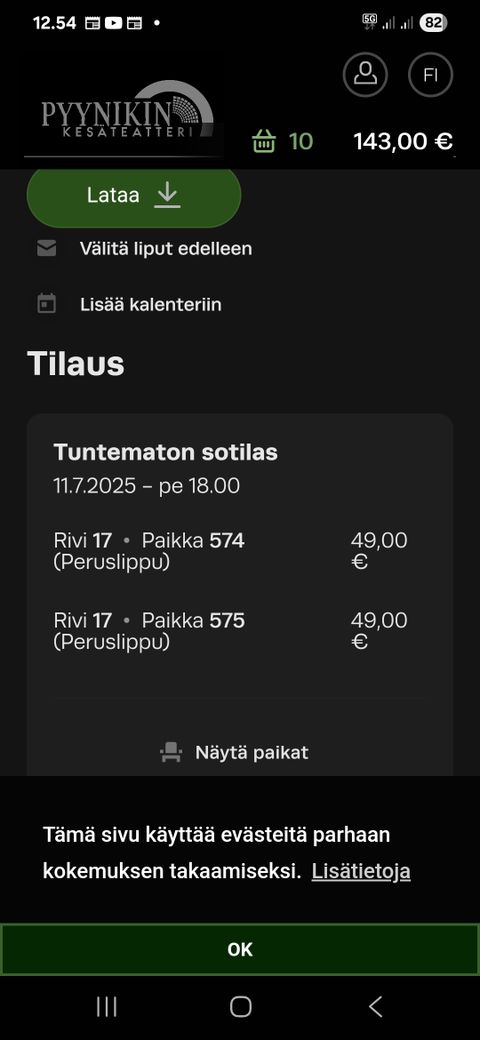The width and height of the screenshot is (480, 1040).
Task: Click the seat armchair icon
Action: click(x=171, y=752)
